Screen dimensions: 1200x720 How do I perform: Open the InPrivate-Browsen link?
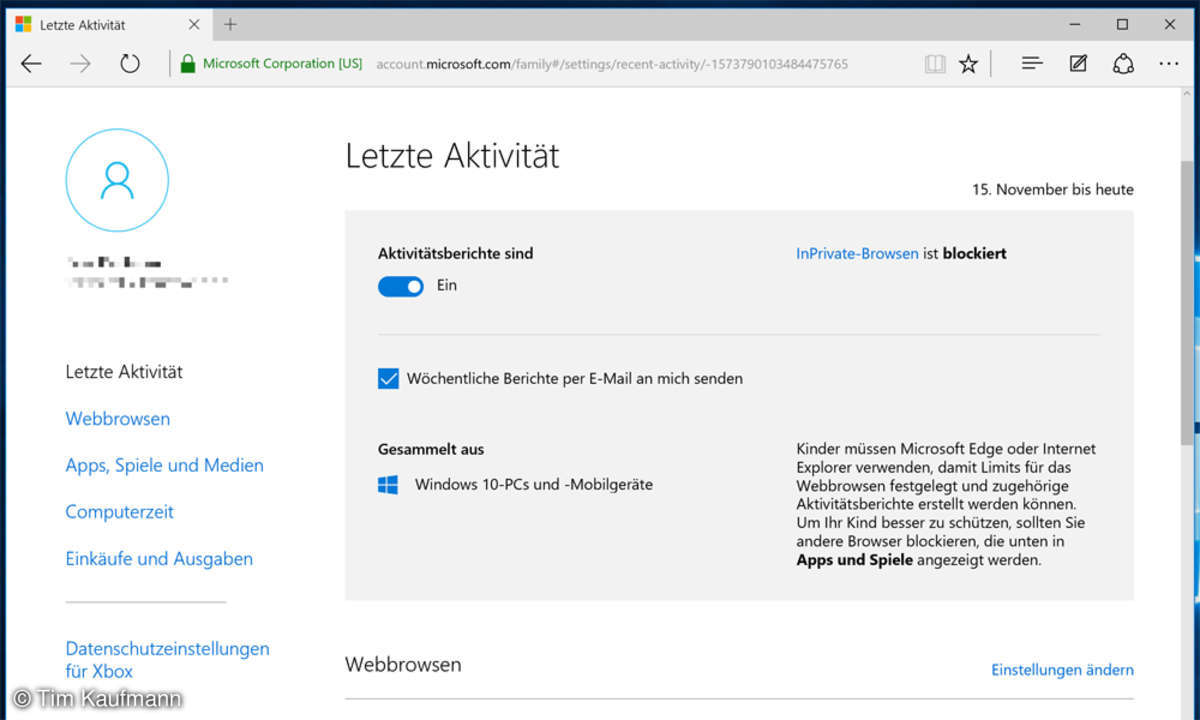[x=857, y=254]
